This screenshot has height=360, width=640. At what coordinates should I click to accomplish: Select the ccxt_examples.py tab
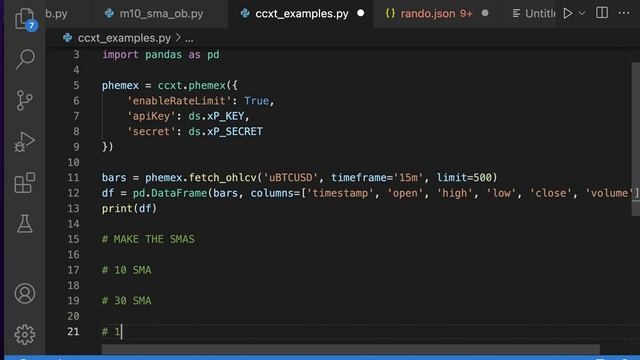[x=302, y=13]
